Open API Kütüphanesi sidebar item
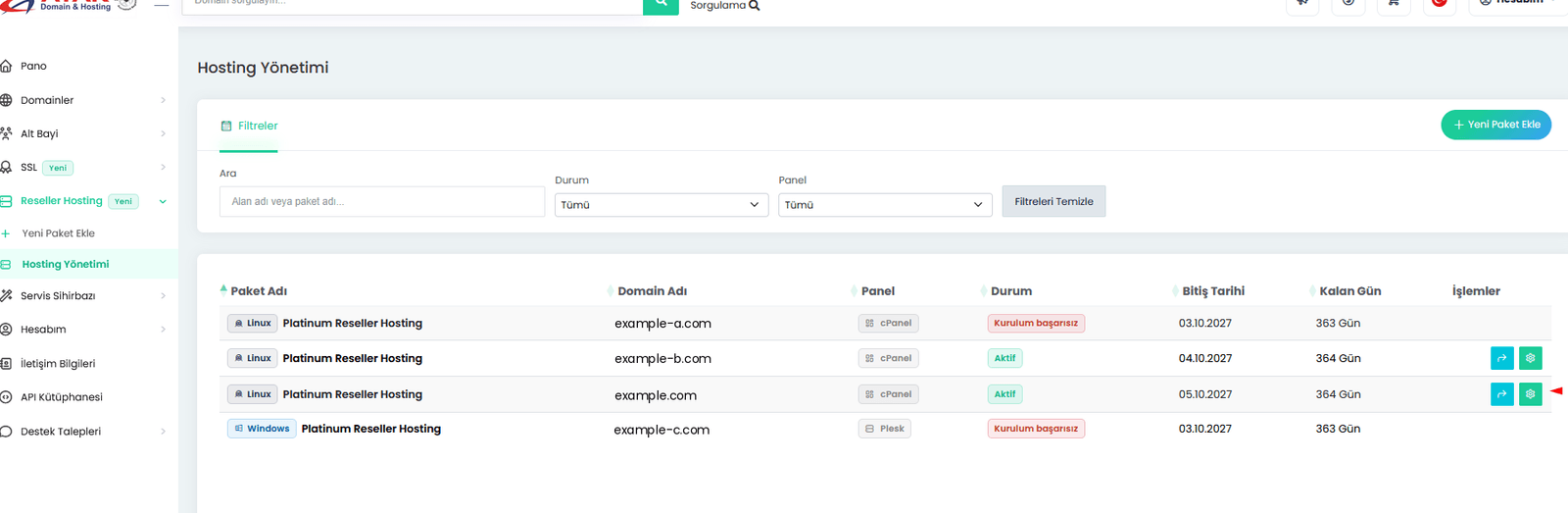Image resolution: width=1568 pixels, height=513 pixels. click(x=62, y=397)
